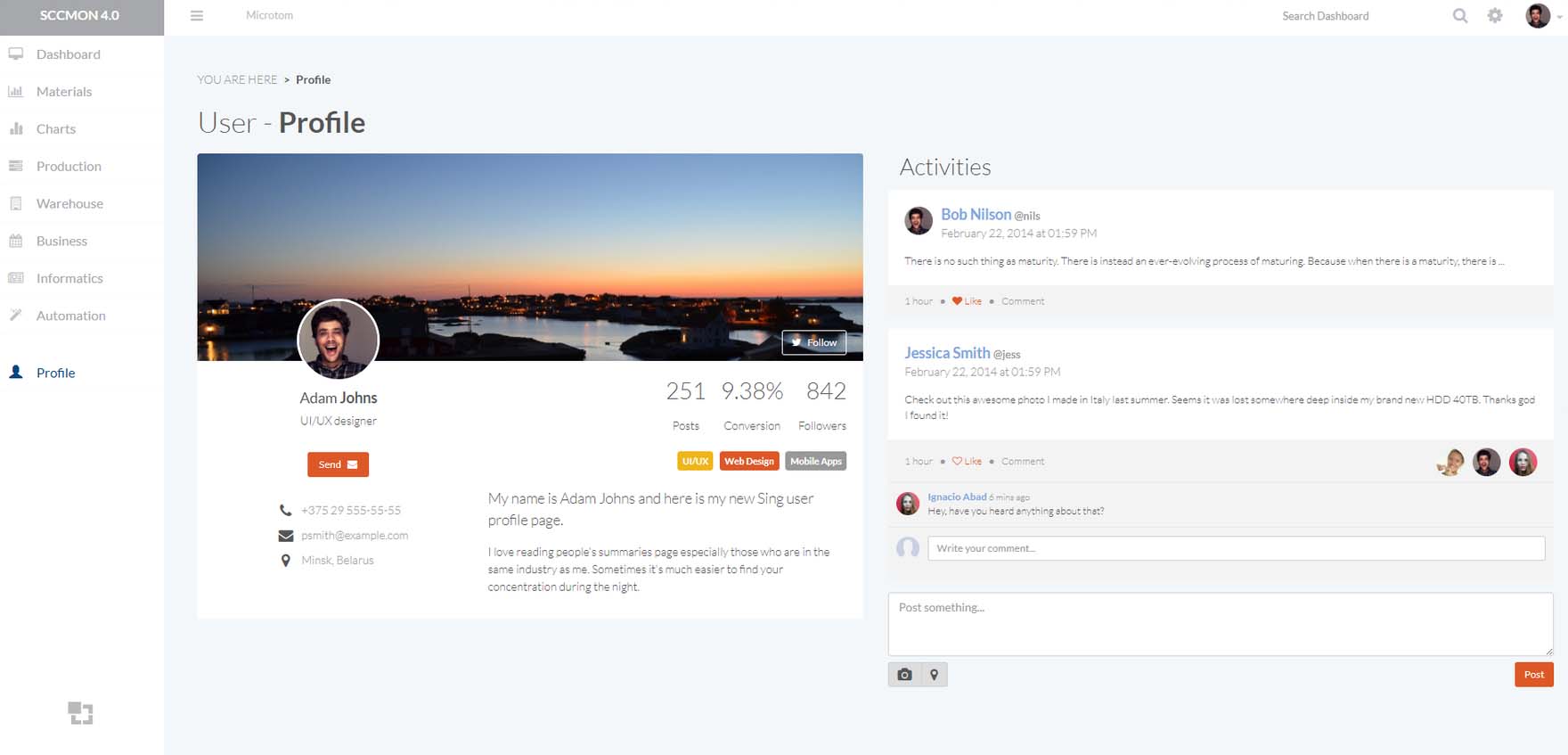Comment on Jessica Smith's post

point(1023,462)
